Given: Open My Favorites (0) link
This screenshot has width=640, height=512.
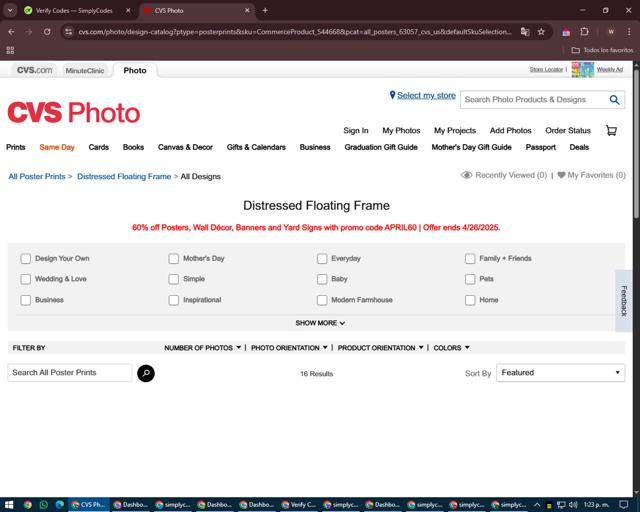Looking at the screenshot, I should (x=592, y=175).
